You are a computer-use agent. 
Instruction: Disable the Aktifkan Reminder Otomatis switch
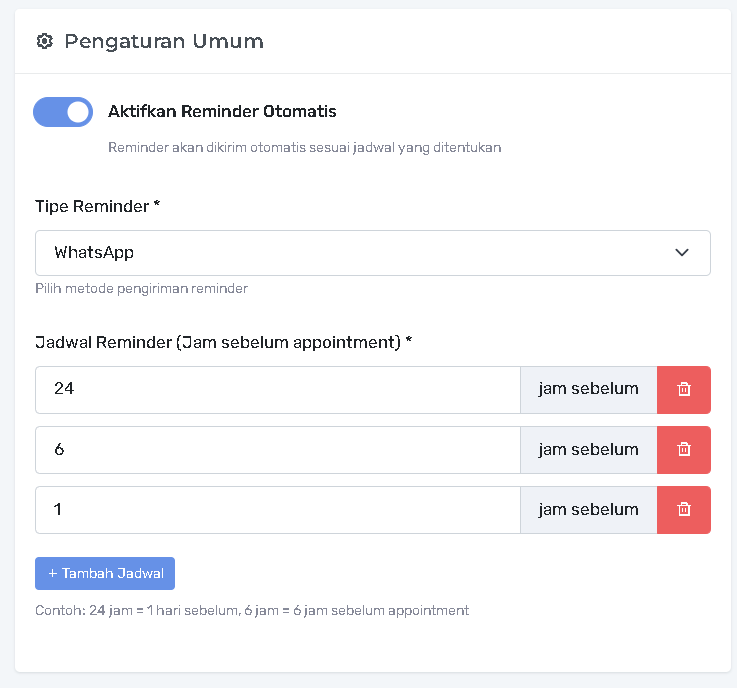click(x=63, y=112)
